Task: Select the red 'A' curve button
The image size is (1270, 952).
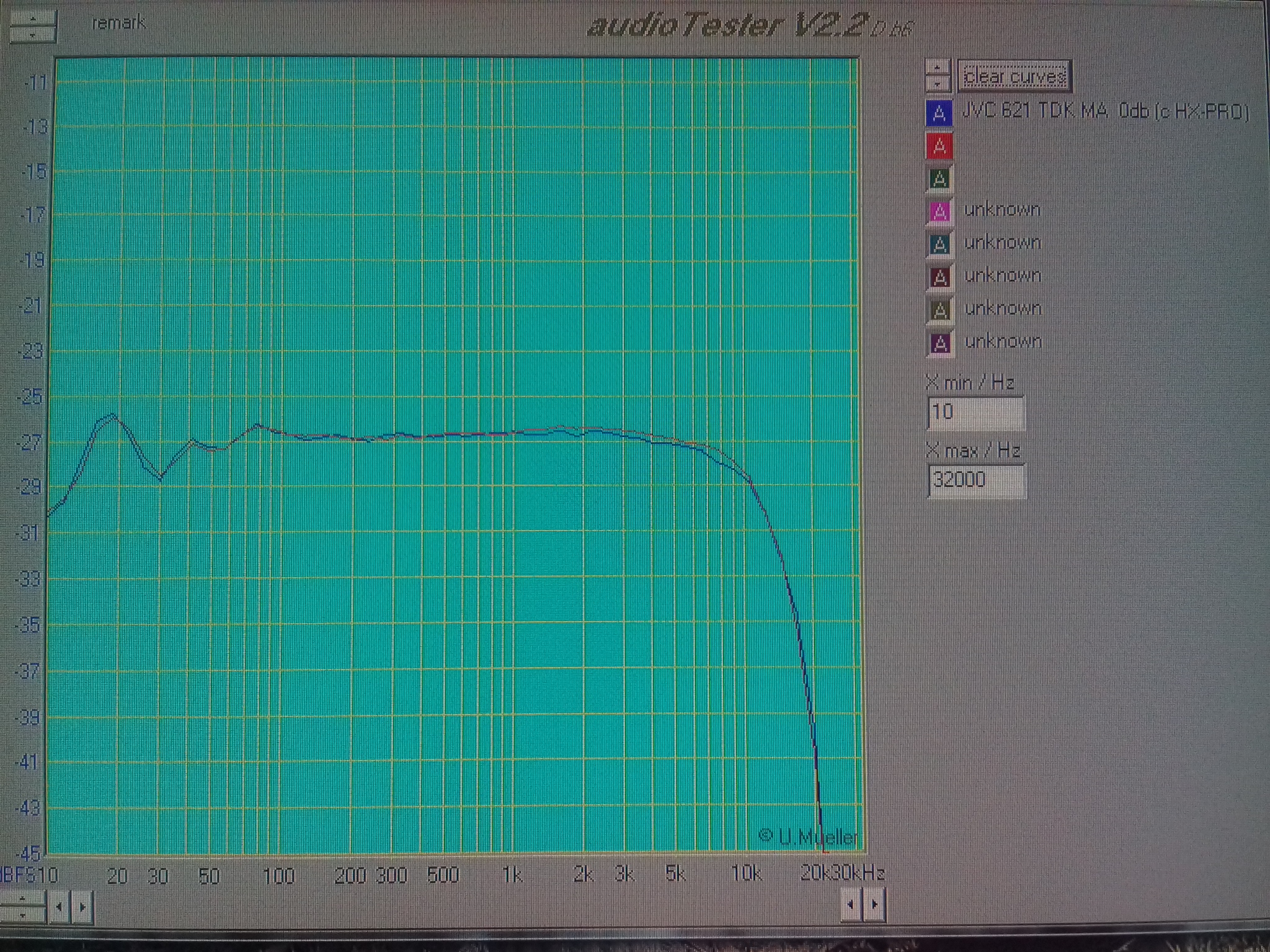Action: 939,146
